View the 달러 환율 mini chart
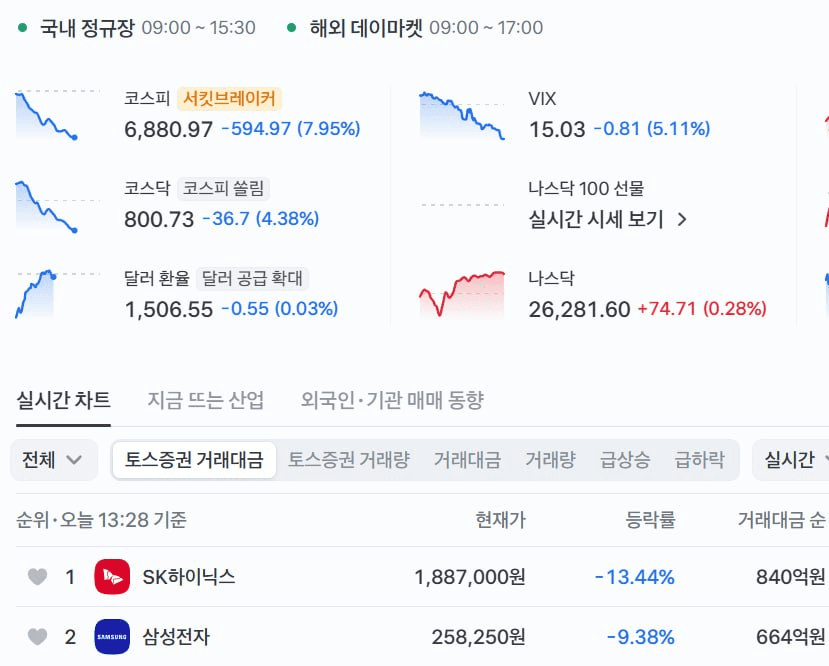Viewport: 829px width, 666px height. (57, 294)
